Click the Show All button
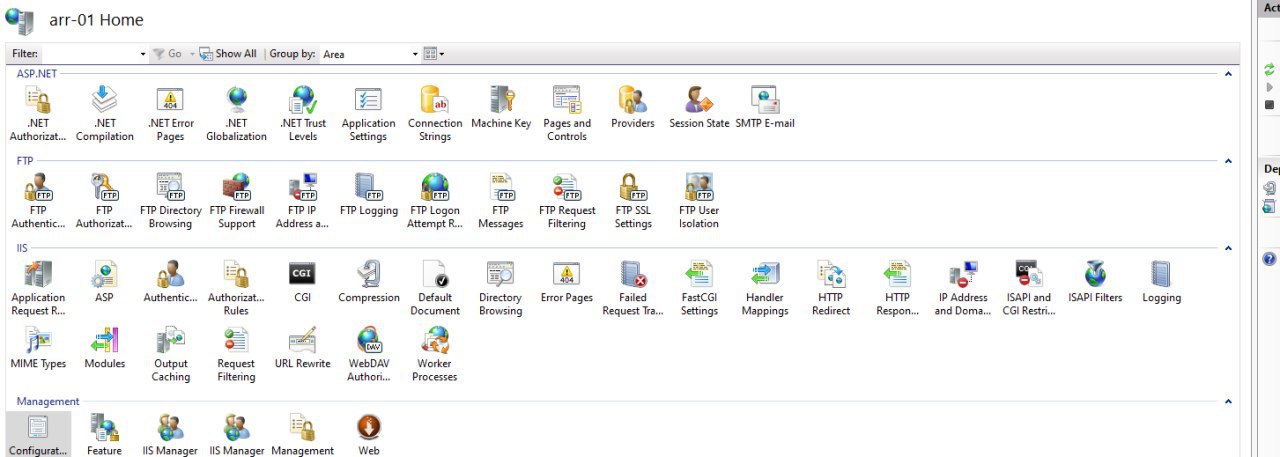The width and height of the screenshot is (1280, 457). tap(228, 54)
